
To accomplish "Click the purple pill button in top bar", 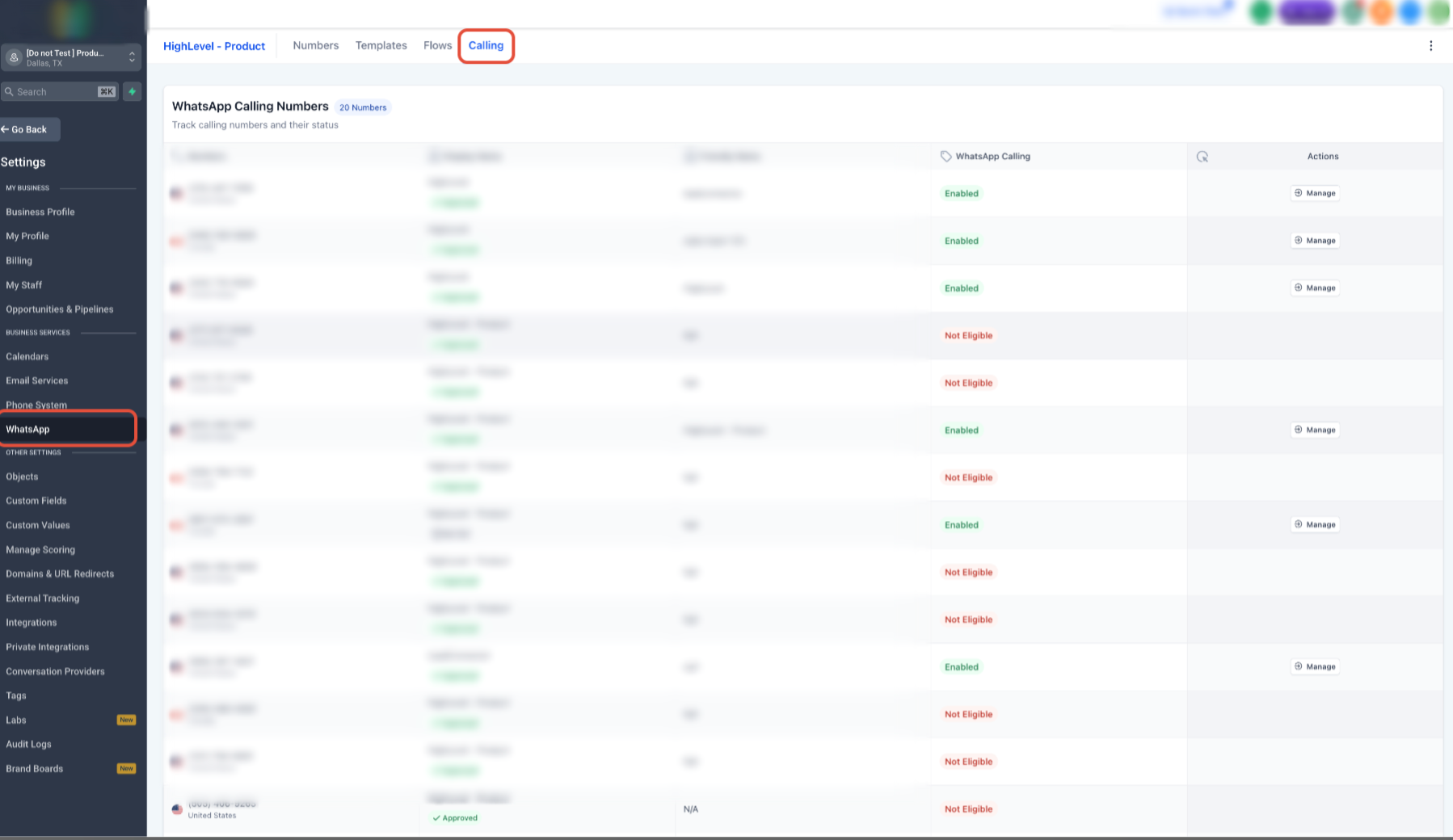I will click(x=1307, y=12).
